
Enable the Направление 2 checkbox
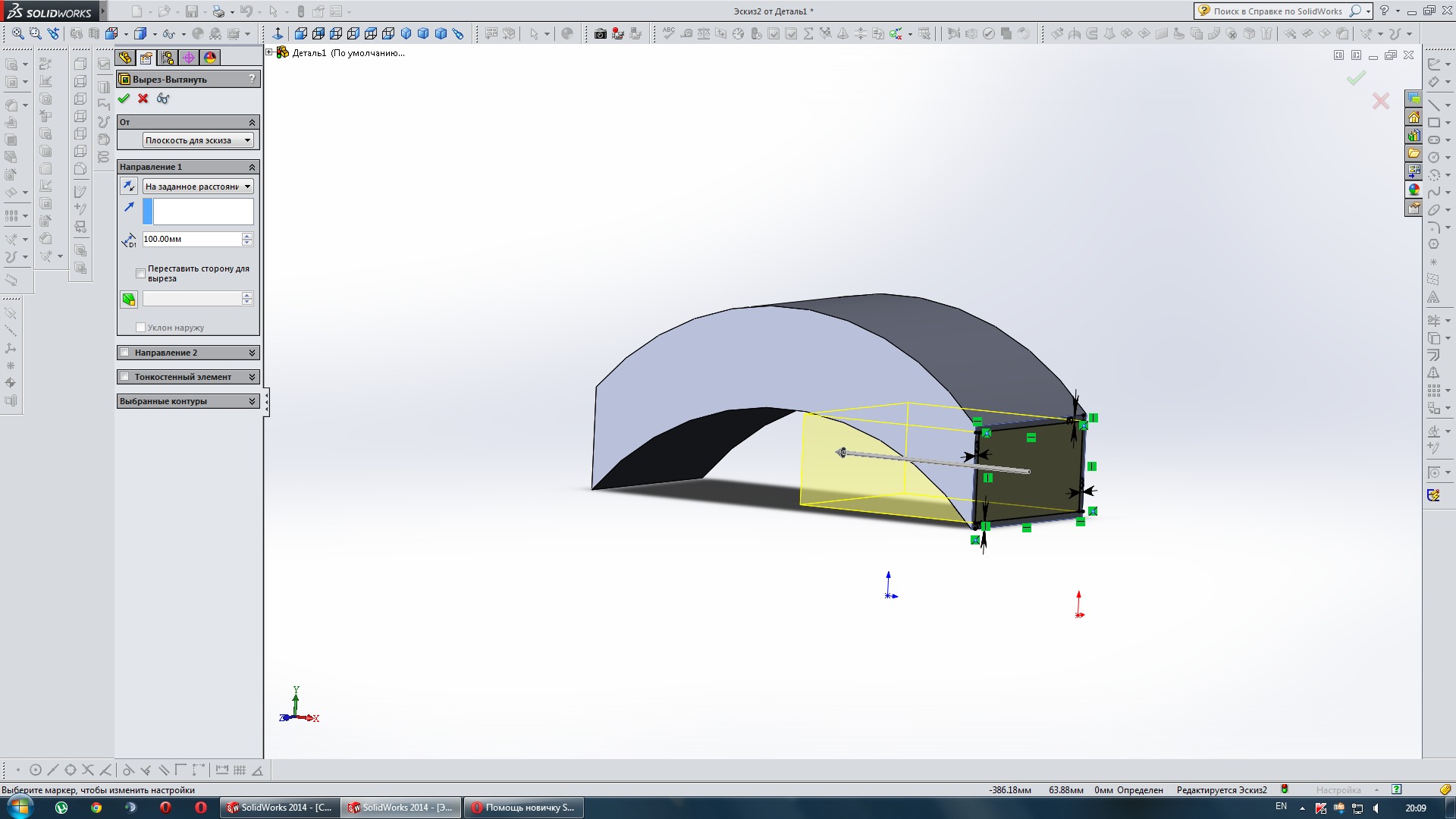[x=125, y=353]
